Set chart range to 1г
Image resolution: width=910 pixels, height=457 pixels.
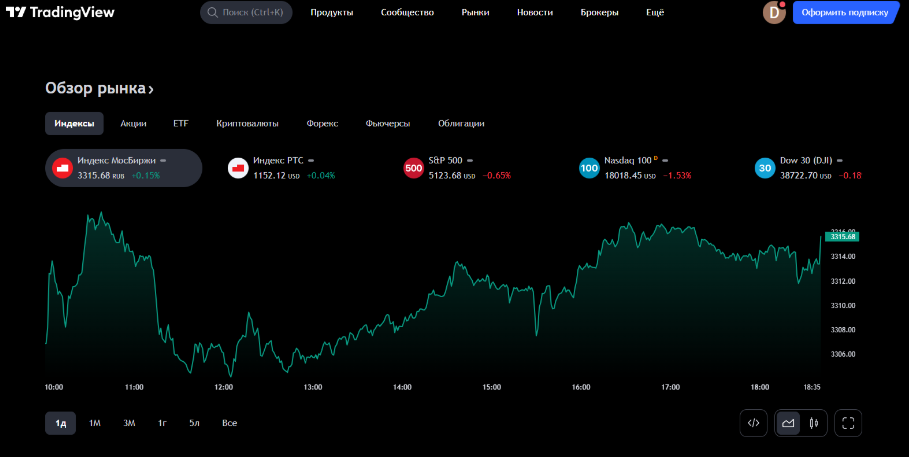point(162,423)
